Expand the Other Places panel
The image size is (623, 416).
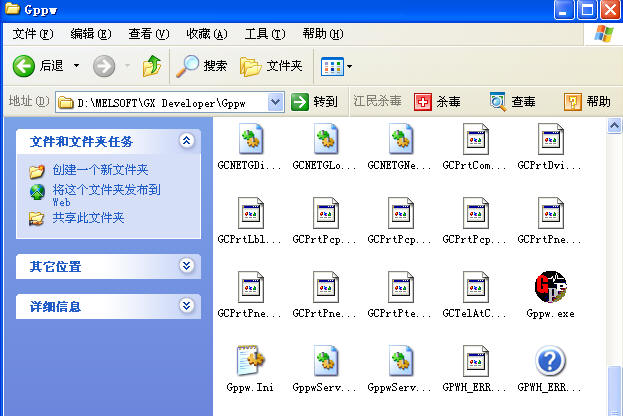pyautogui.click(x=186, y=266)
